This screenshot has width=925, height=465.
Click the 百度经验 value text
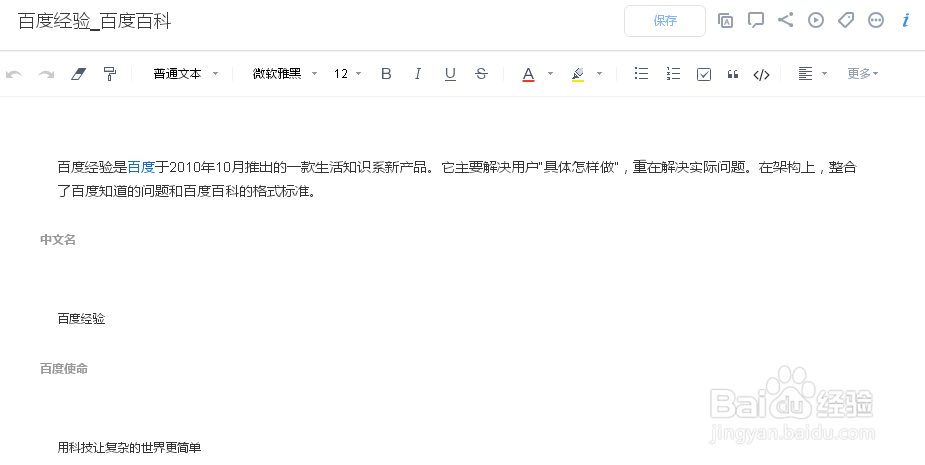81,319
